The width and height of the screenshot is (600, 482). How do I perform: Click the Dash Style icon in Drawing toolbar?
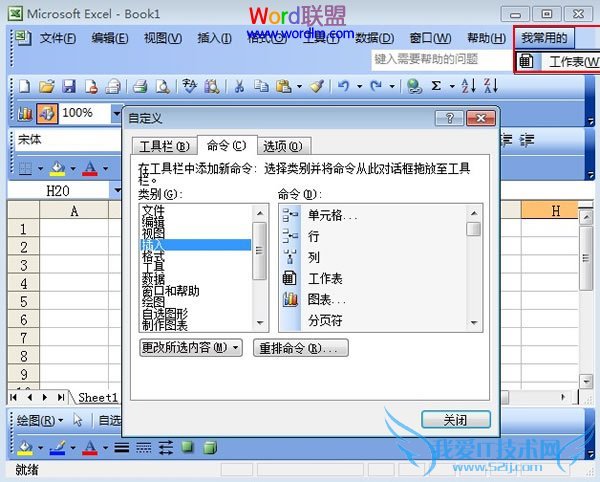(143, 447)
